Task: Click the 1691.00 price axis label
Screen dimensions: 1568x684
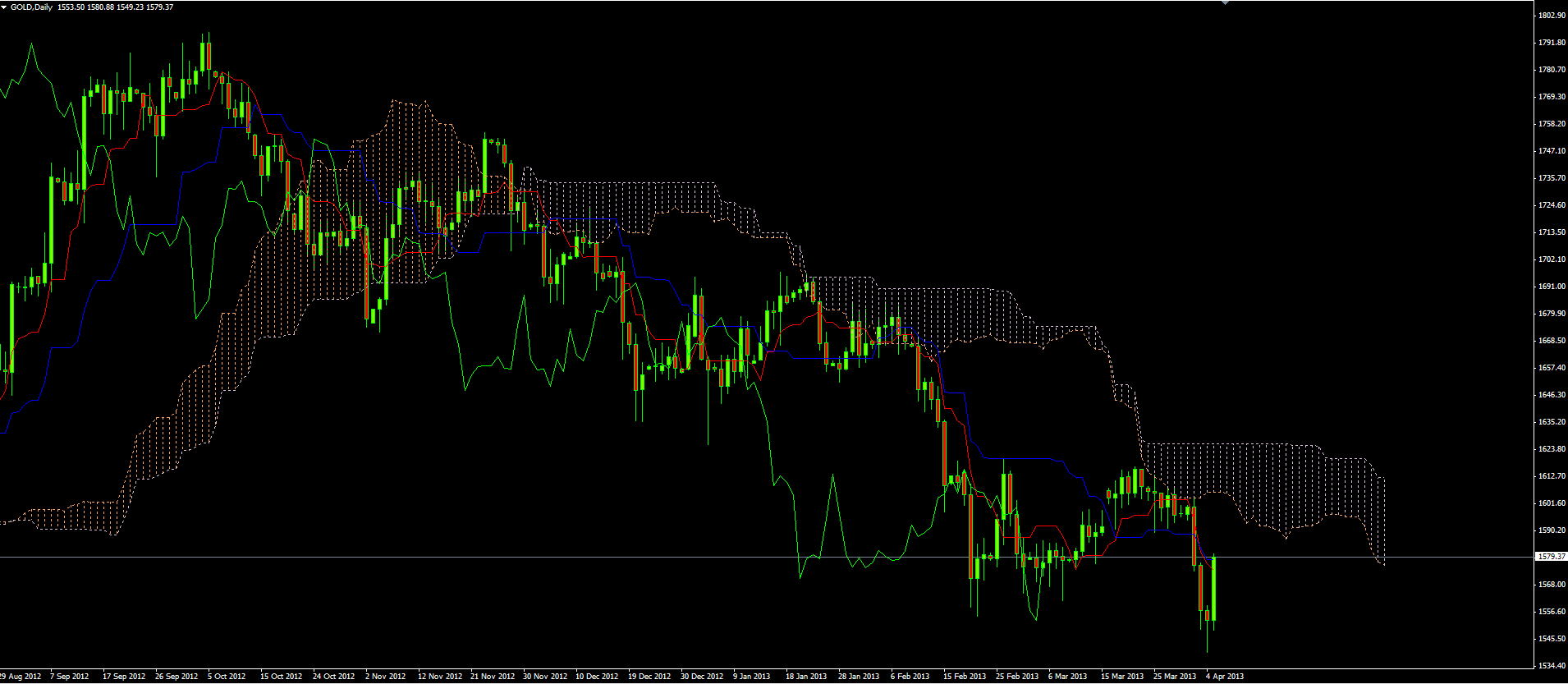Action: tap(1551, 287)
